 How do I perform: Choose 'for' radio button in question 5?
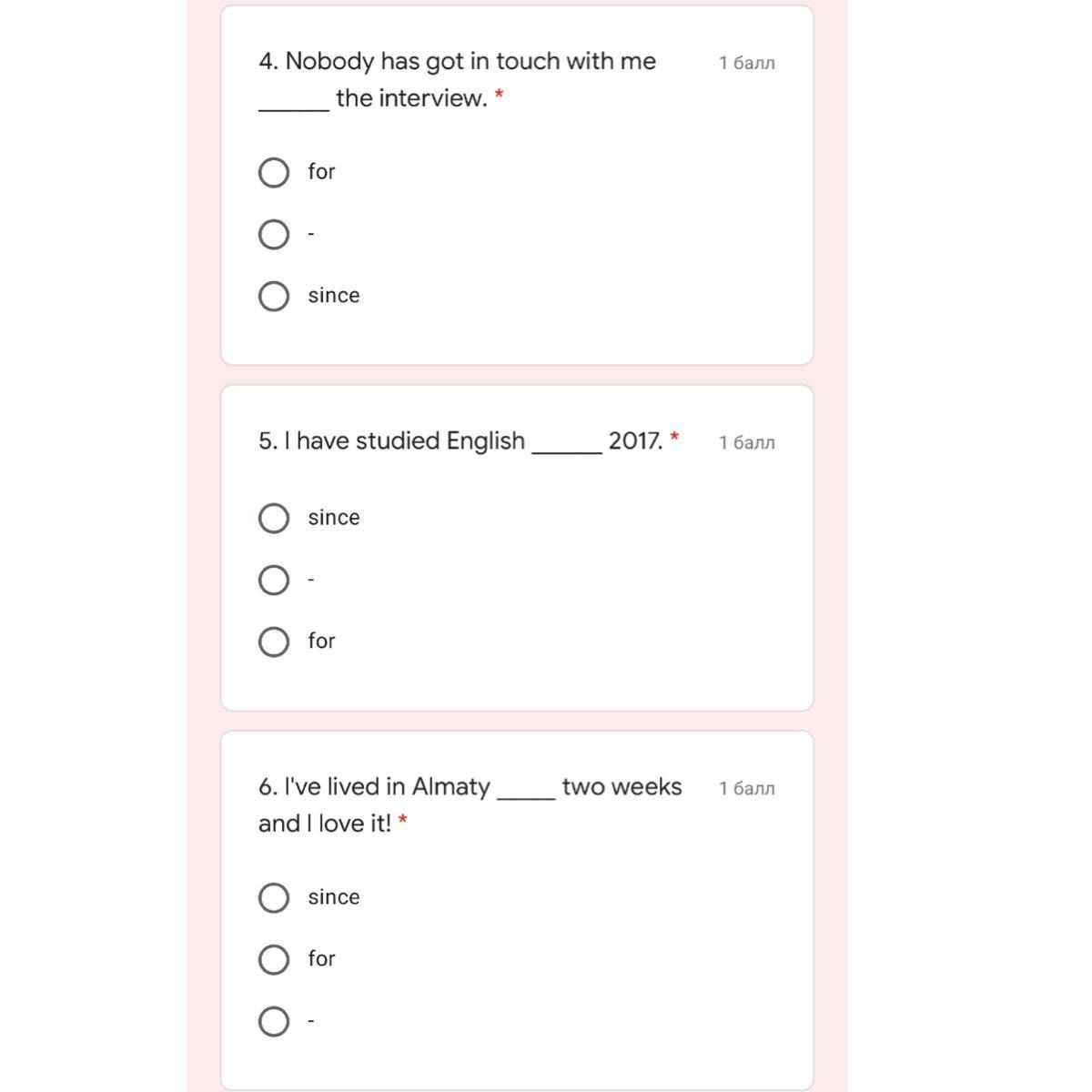click(x=274, y=642)
